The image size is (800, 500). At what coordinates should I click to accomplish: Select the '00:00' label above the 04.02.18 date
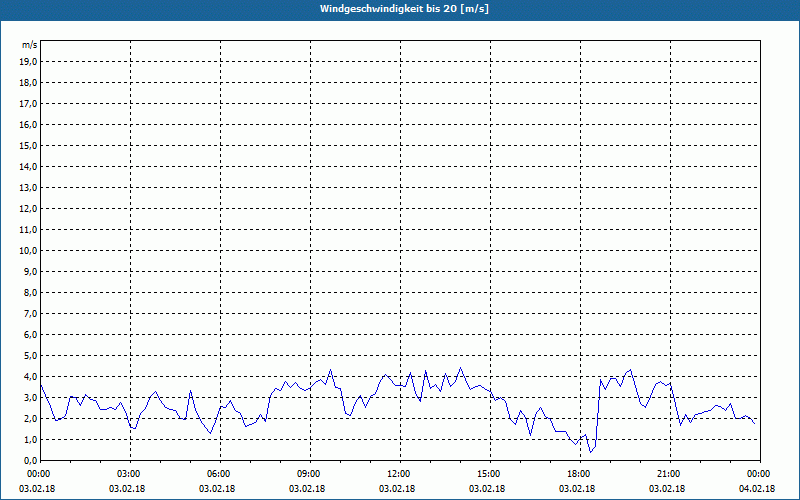pyautogui.click(x=757, y=474)
